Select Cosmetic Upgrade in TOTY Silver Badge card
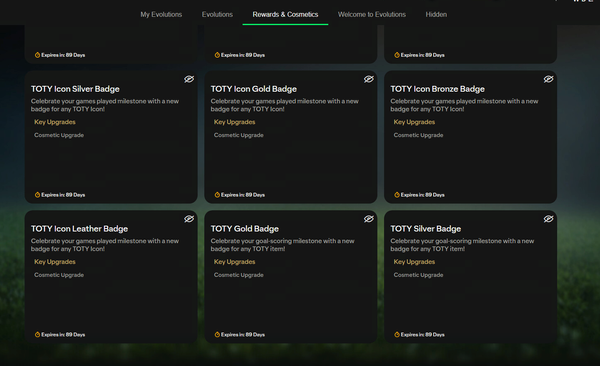600x366 pixels. [x=419, y=275]
